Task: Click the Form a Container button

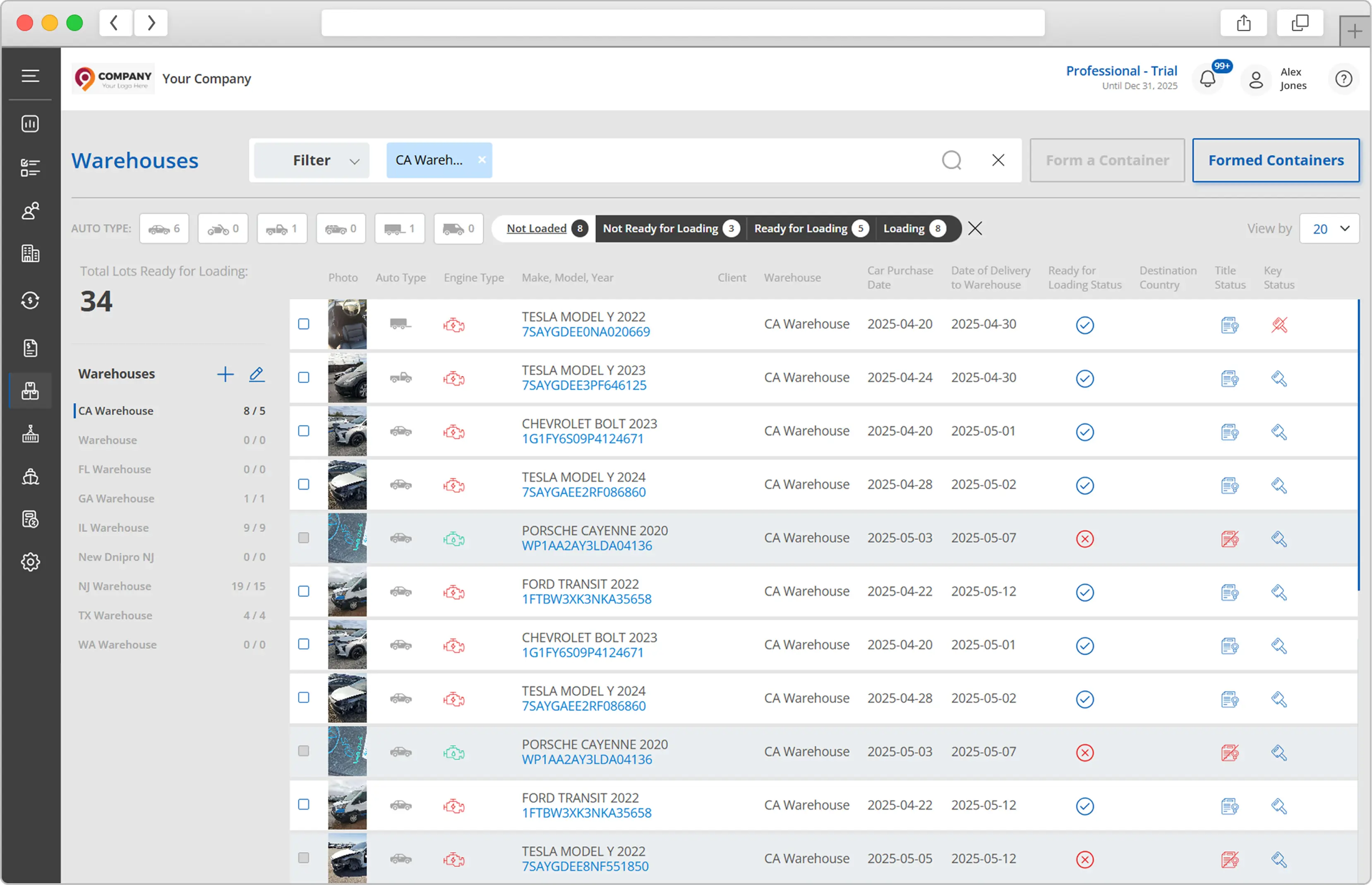Action: (1108, 160)
